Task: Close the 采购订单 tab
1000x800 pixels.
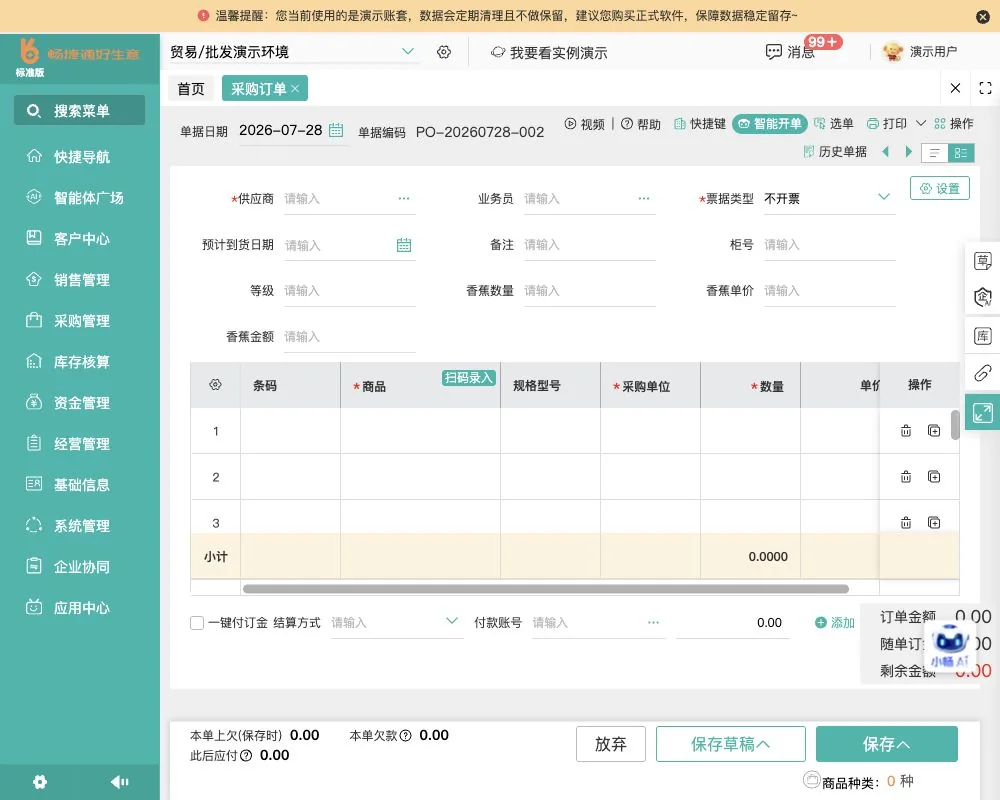Action: (295, 89)
